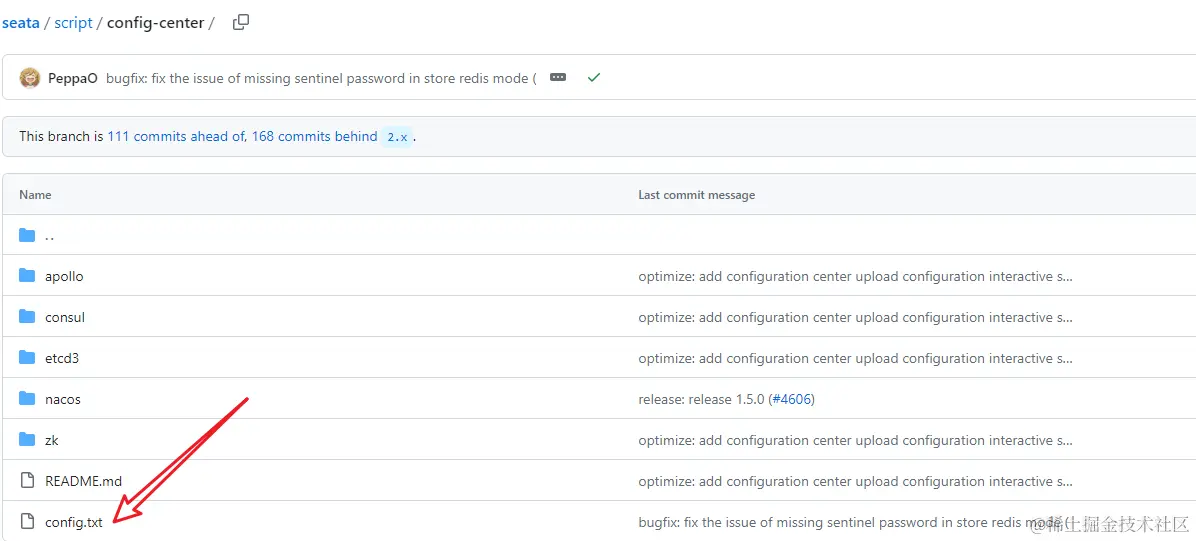The height and width of the screenshot is (541, 1196).
Task: Click the PeppaO author name
Action: (73, 78)
